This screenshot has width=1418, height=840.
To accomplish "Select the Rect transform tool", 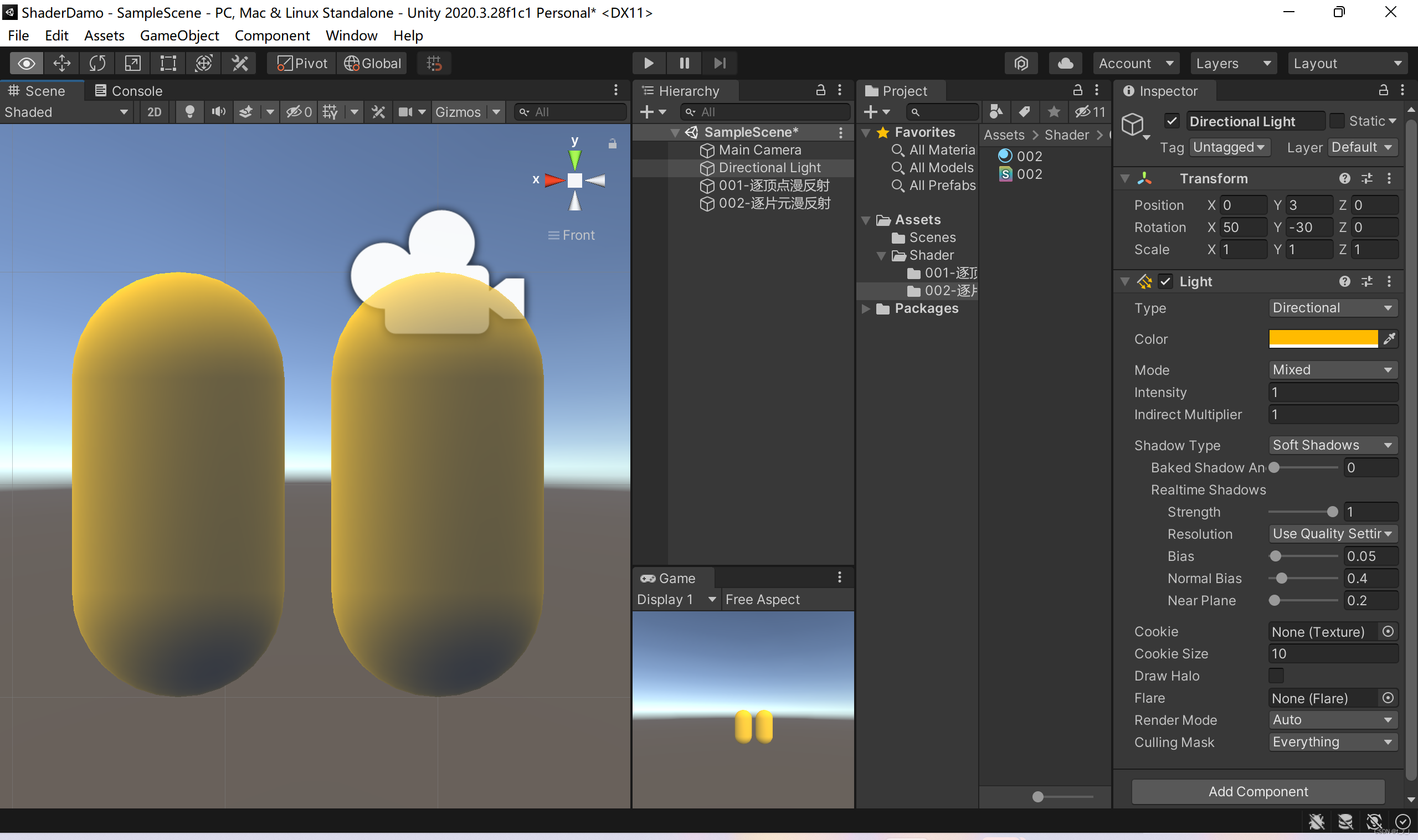I will 168,63.
